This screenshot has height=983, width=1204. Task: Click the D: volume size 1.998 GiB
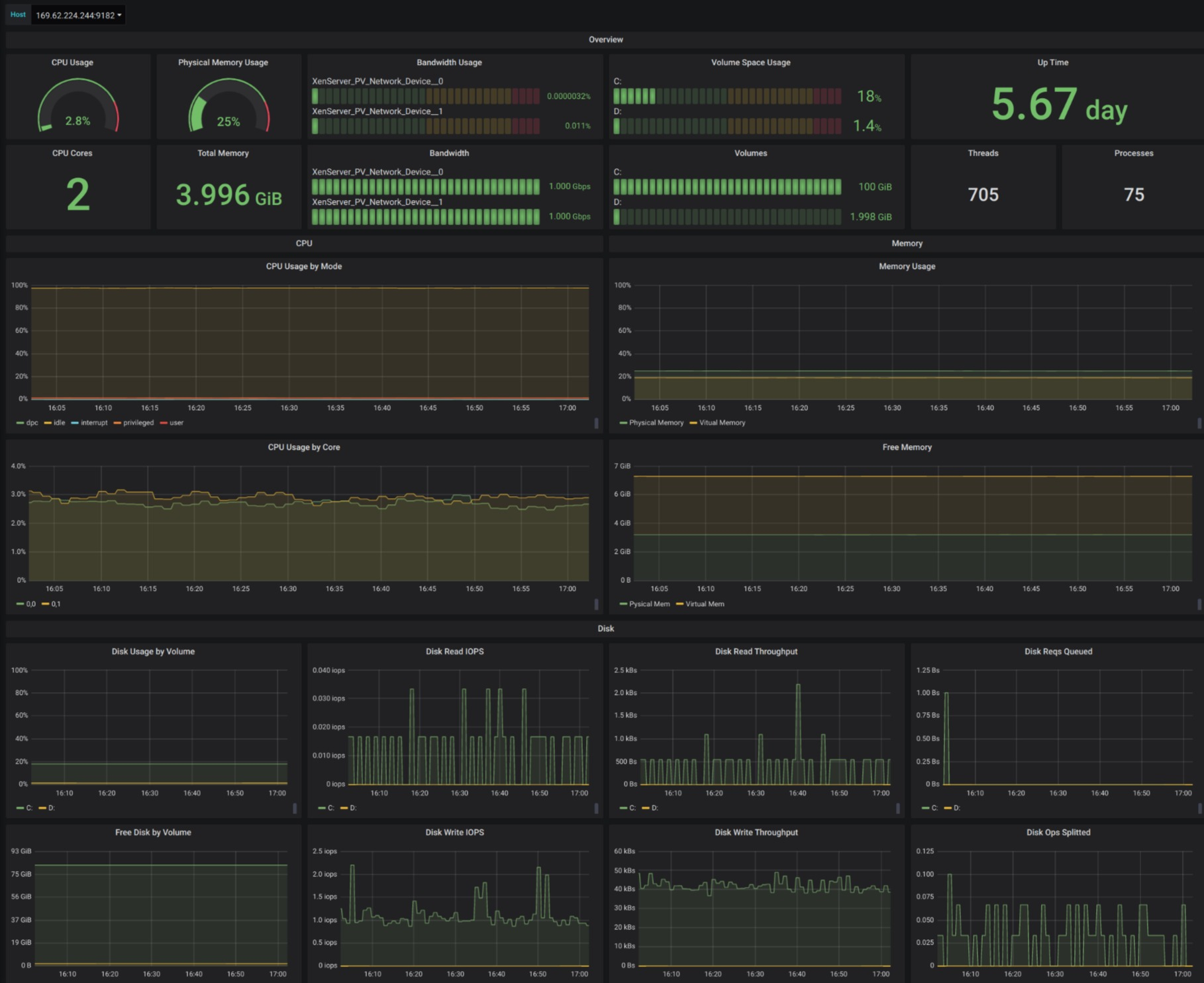pos(870,217)
